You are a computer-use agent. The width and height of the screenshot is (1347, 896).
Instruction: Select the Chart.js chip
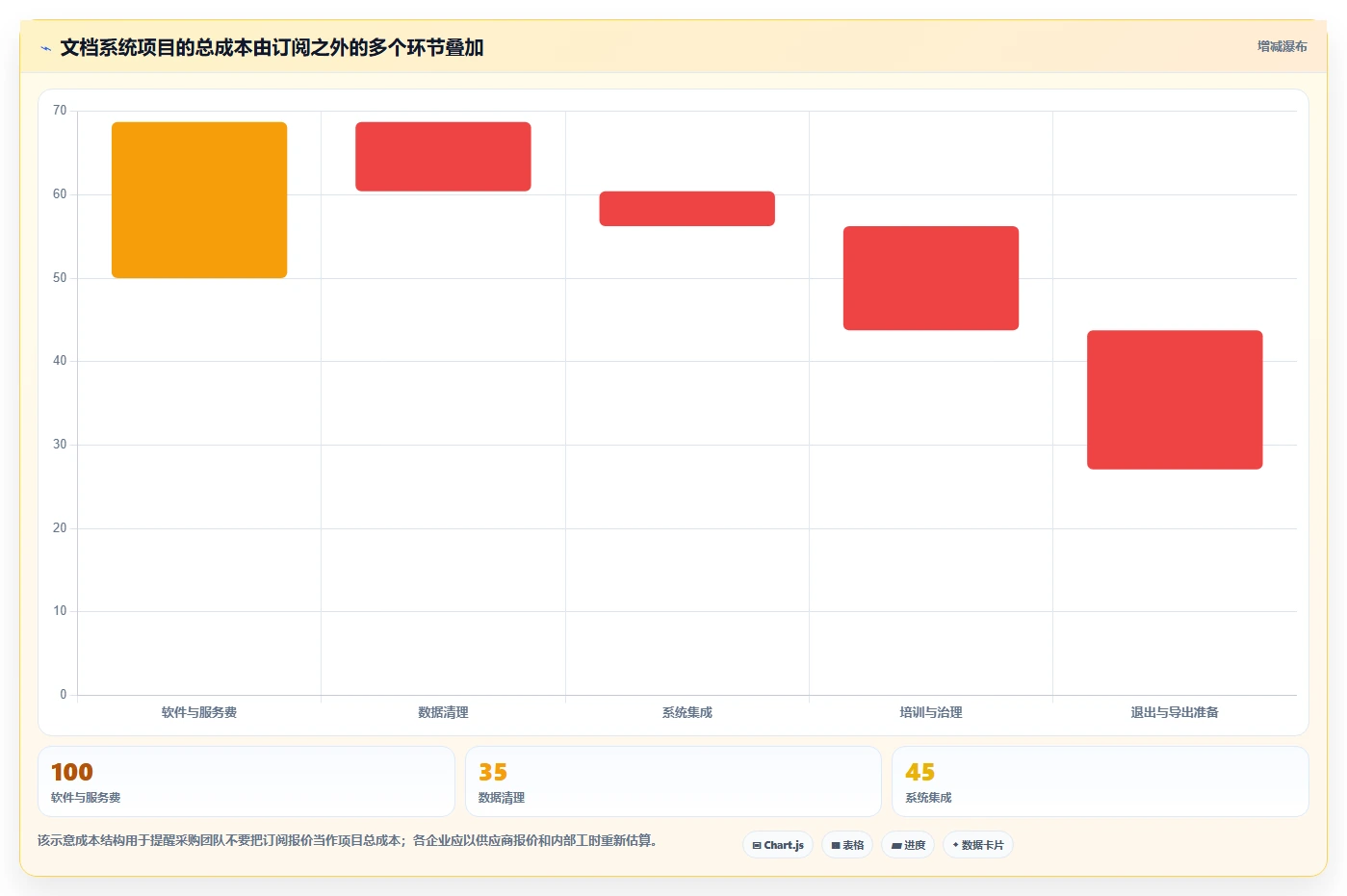pyautogui.click(x=778, y=845)
